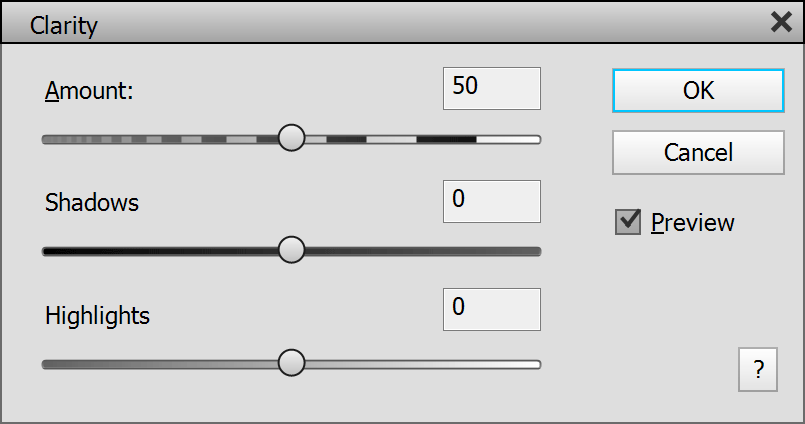Click the Amount label text
The image size is (805, 424).
(89, 91)
